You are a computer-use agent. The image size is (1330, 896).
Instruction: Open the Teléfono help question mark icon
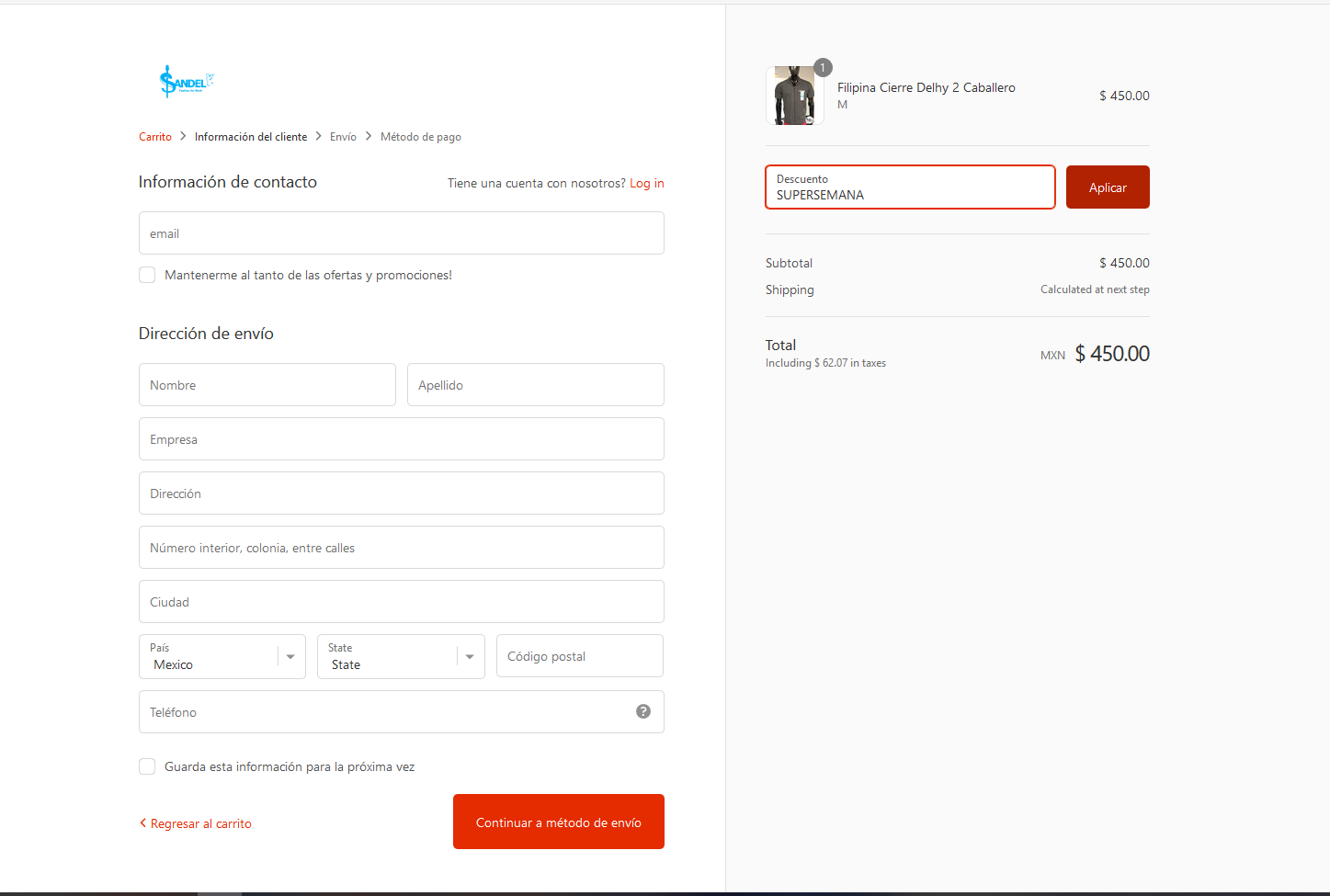pyautogui.click(x=643, y=711)
